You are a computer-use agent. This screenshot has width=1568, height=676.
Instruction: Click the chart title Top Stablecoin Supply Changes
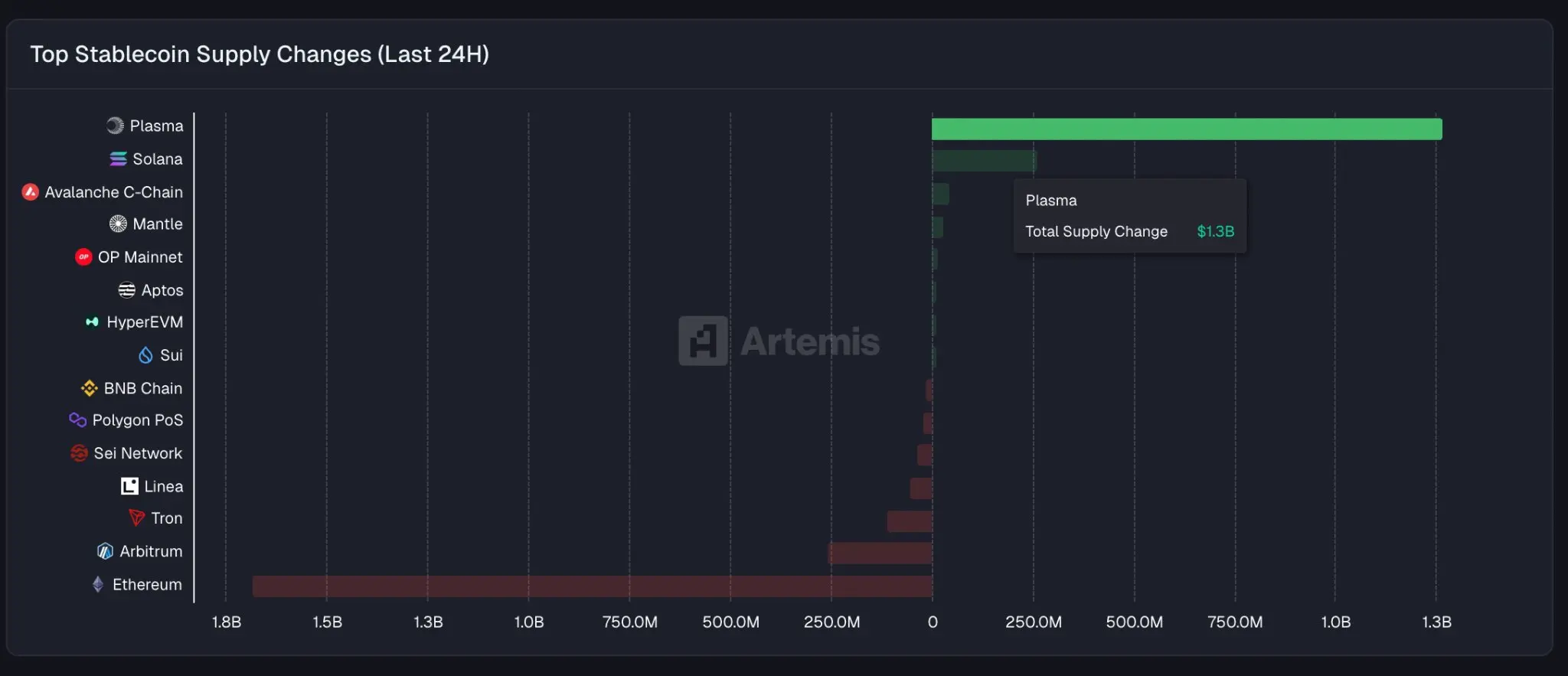[x=260, y=54]
